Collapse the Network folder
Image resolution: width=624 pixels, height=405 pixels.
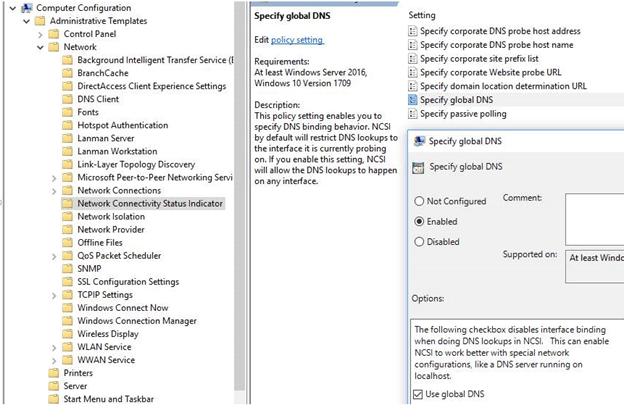(x=40, y=47)
